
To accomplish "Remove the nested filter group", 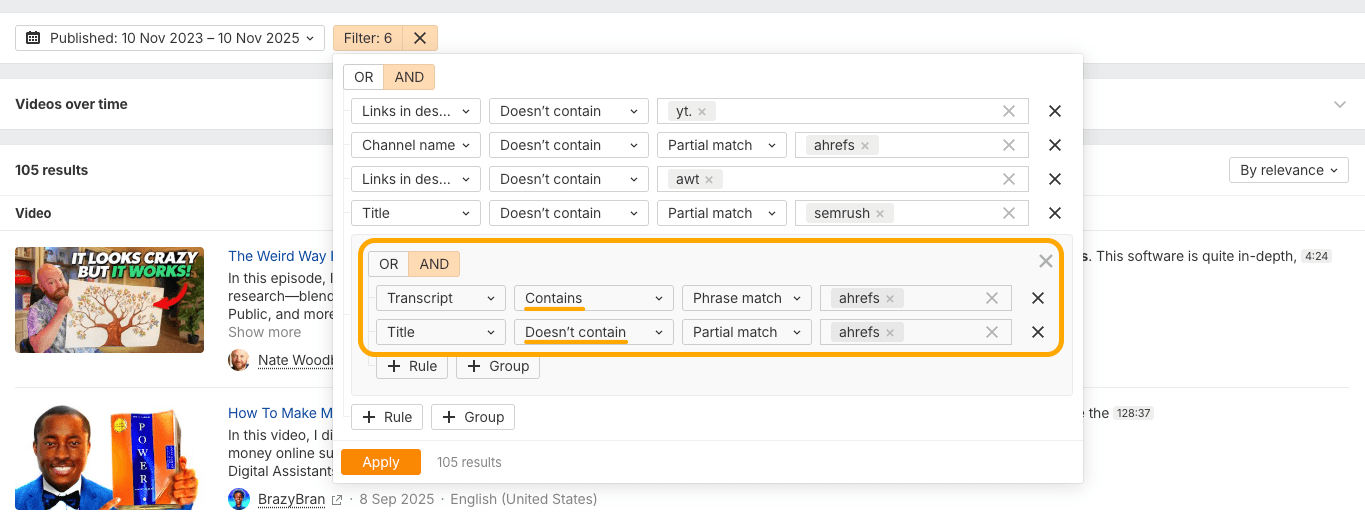I will pos(1045,261).
